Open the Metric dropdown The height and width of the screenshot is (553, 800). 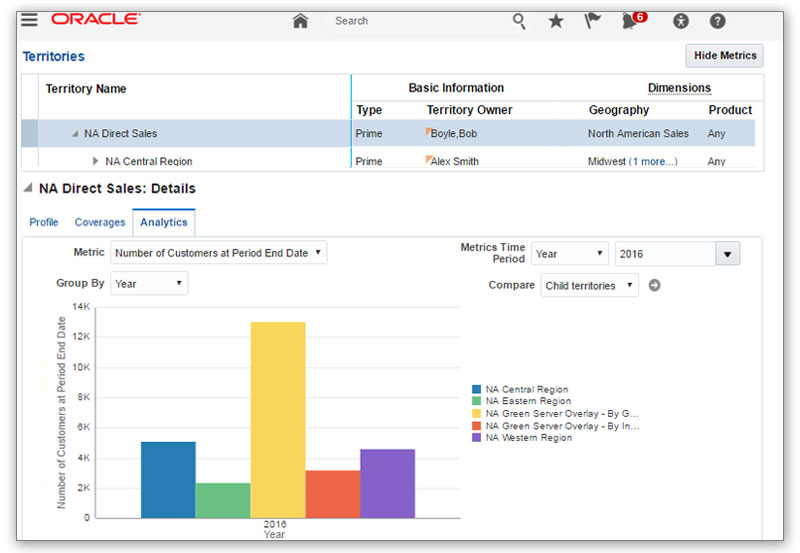(219, 253)
